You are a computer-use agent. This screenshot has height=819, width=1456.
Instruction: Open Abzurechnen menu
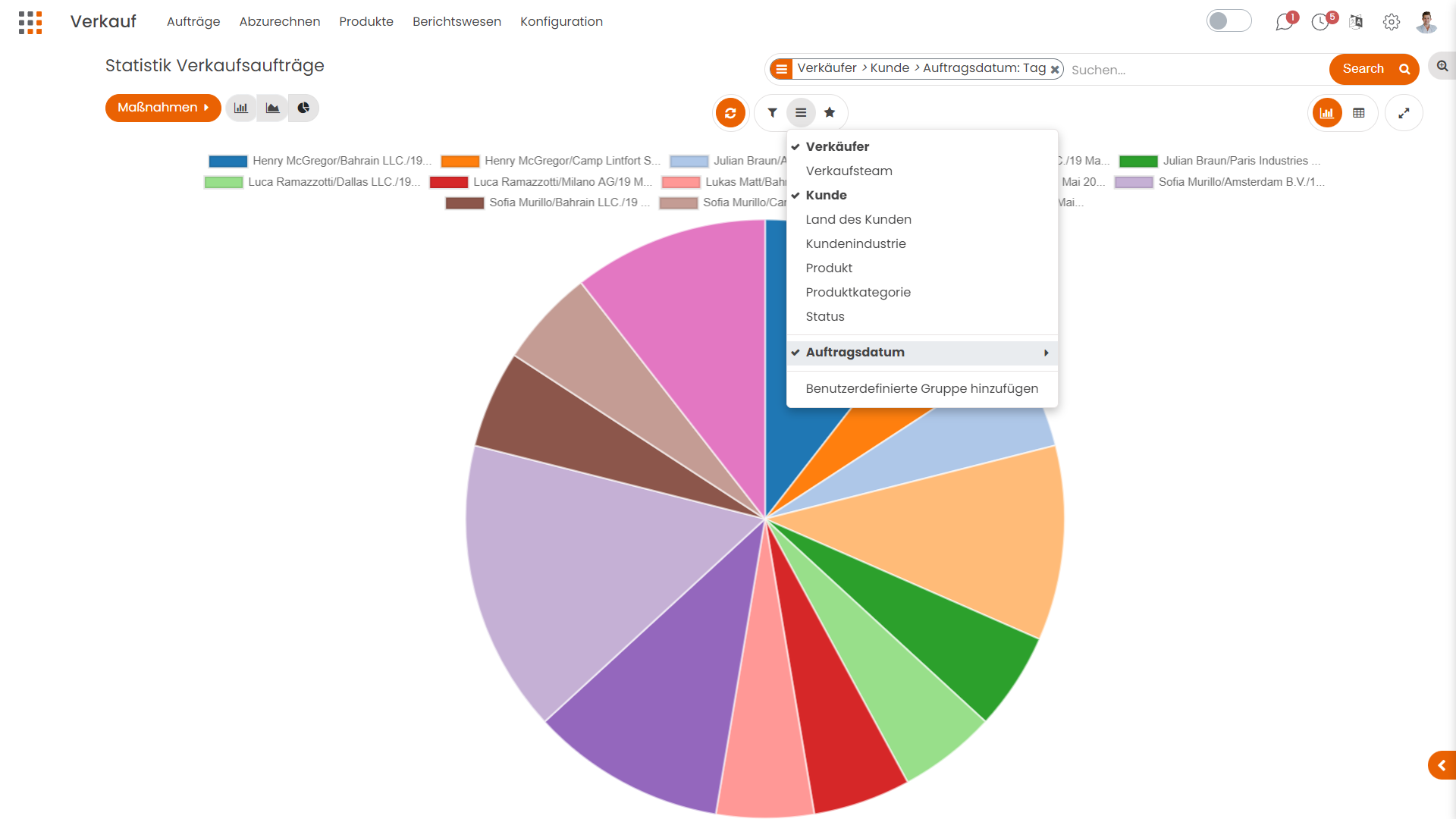280,22
